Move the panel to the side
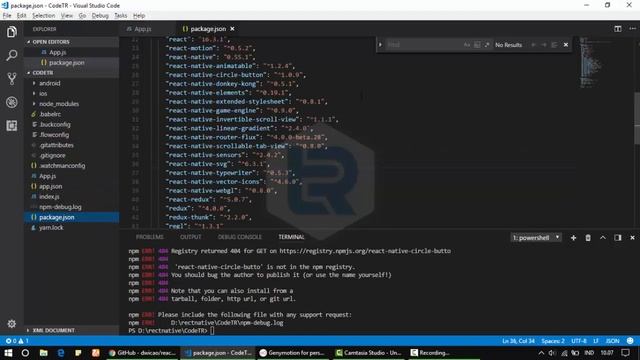Screen dimensions: 640x360 point(618,238)
